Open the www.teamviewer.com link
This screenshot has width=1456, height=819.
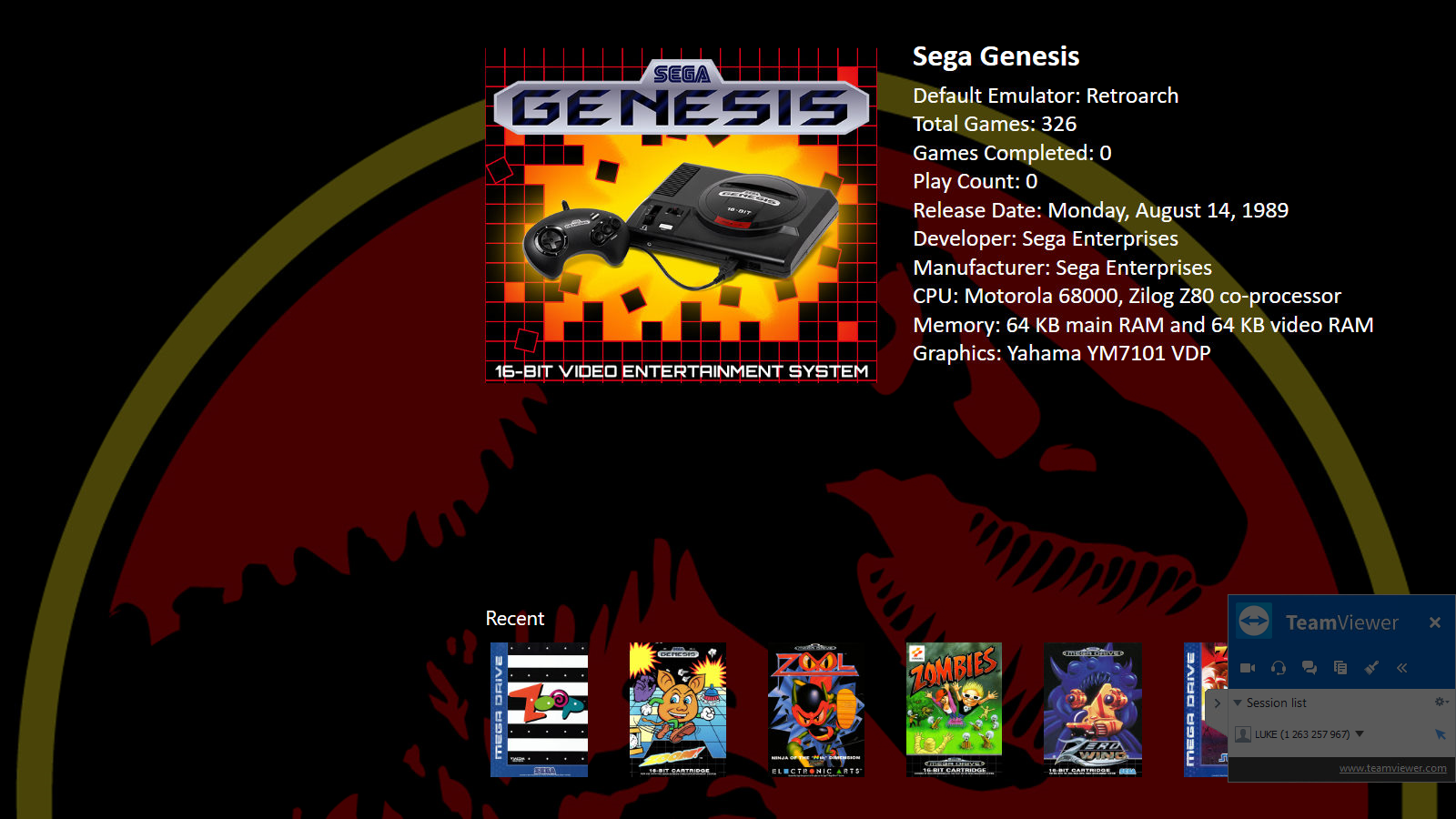click(x=1392, y=768)
